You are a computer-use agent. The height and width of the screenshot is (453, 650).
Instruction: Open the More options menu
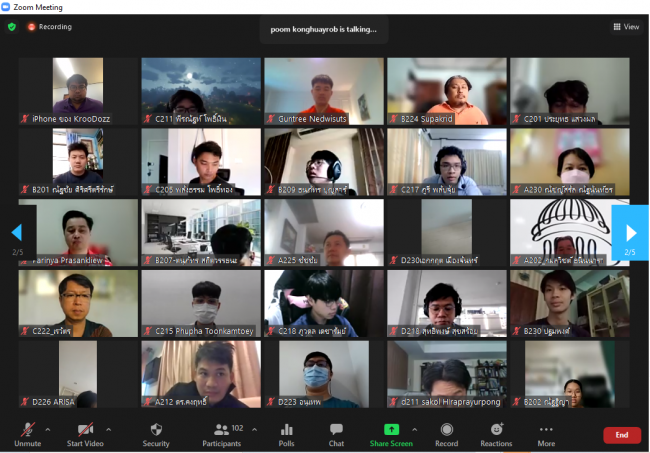(545, 434)
